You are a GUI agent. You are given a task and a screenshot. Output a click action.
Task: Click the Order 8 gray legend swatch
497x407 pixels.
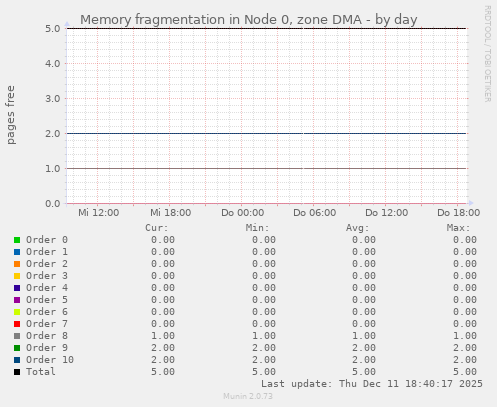[17, 336]
